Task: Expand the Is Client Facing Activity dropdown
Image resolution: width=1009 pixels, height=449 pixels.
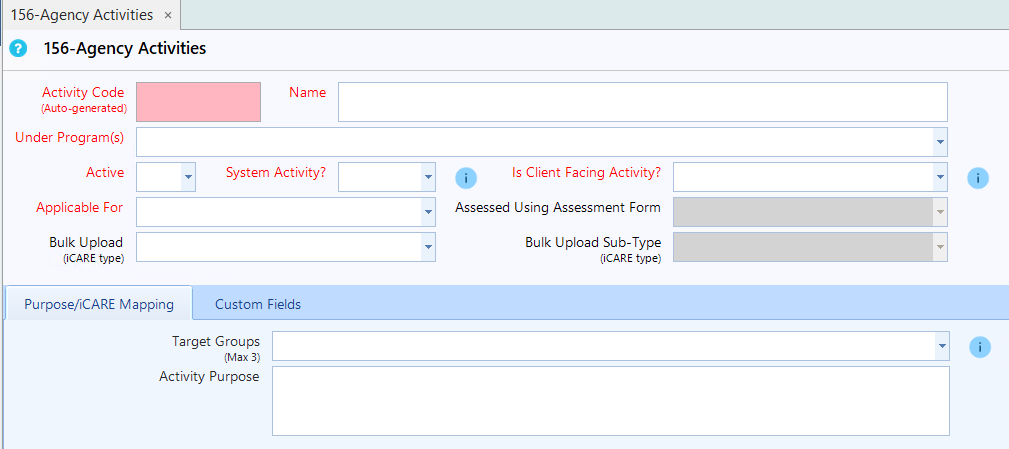Action: tap(940, 177)
